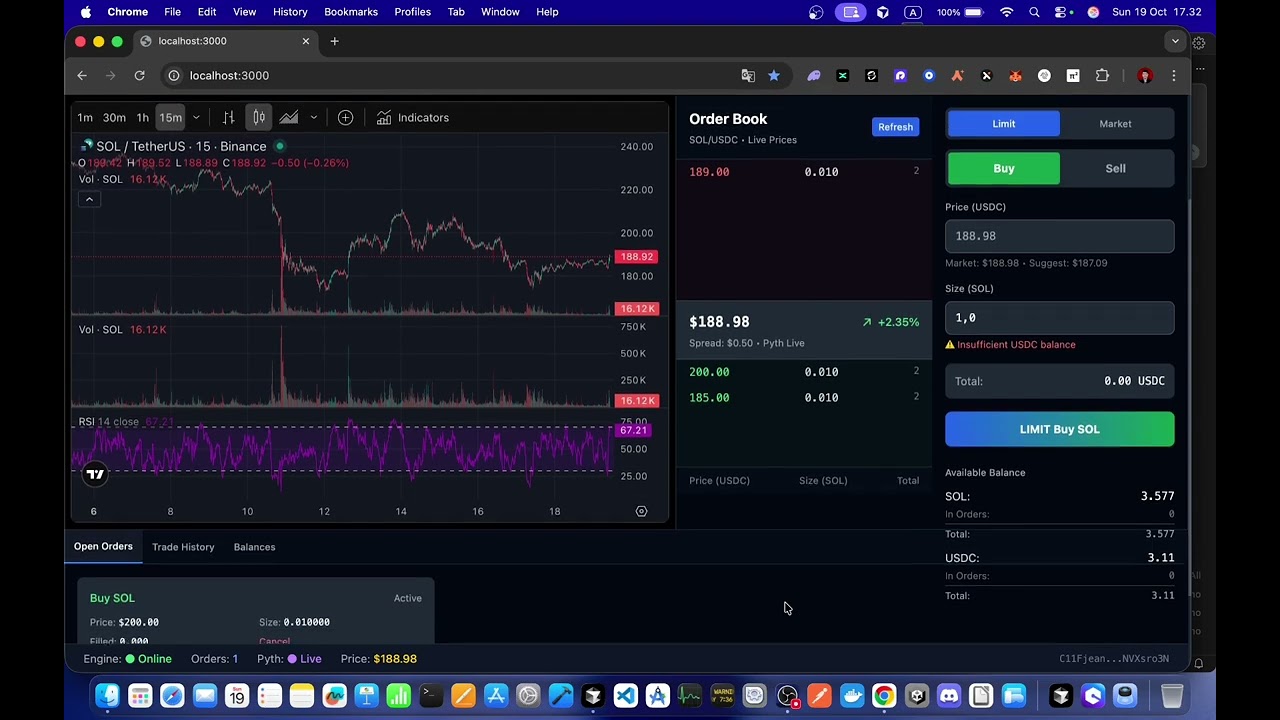The image size is (1280, 720).
Task: Open the History menu
Action: click(x=290, y=12)
